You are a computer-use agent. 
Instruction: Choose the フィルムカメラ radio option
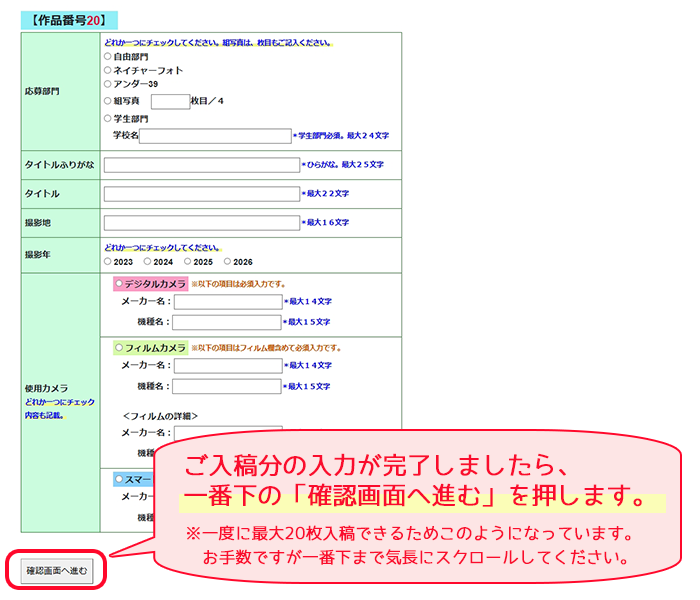(119, 347)
